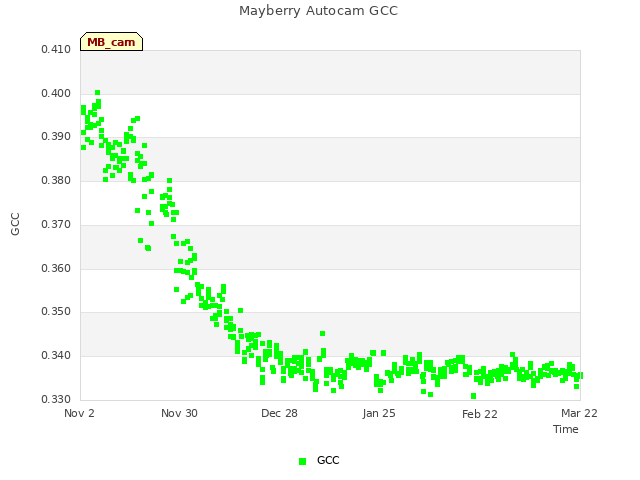640x480 pixels.
Task: Click the 0.330 y-axis label
Action: [x=56, y=399]
